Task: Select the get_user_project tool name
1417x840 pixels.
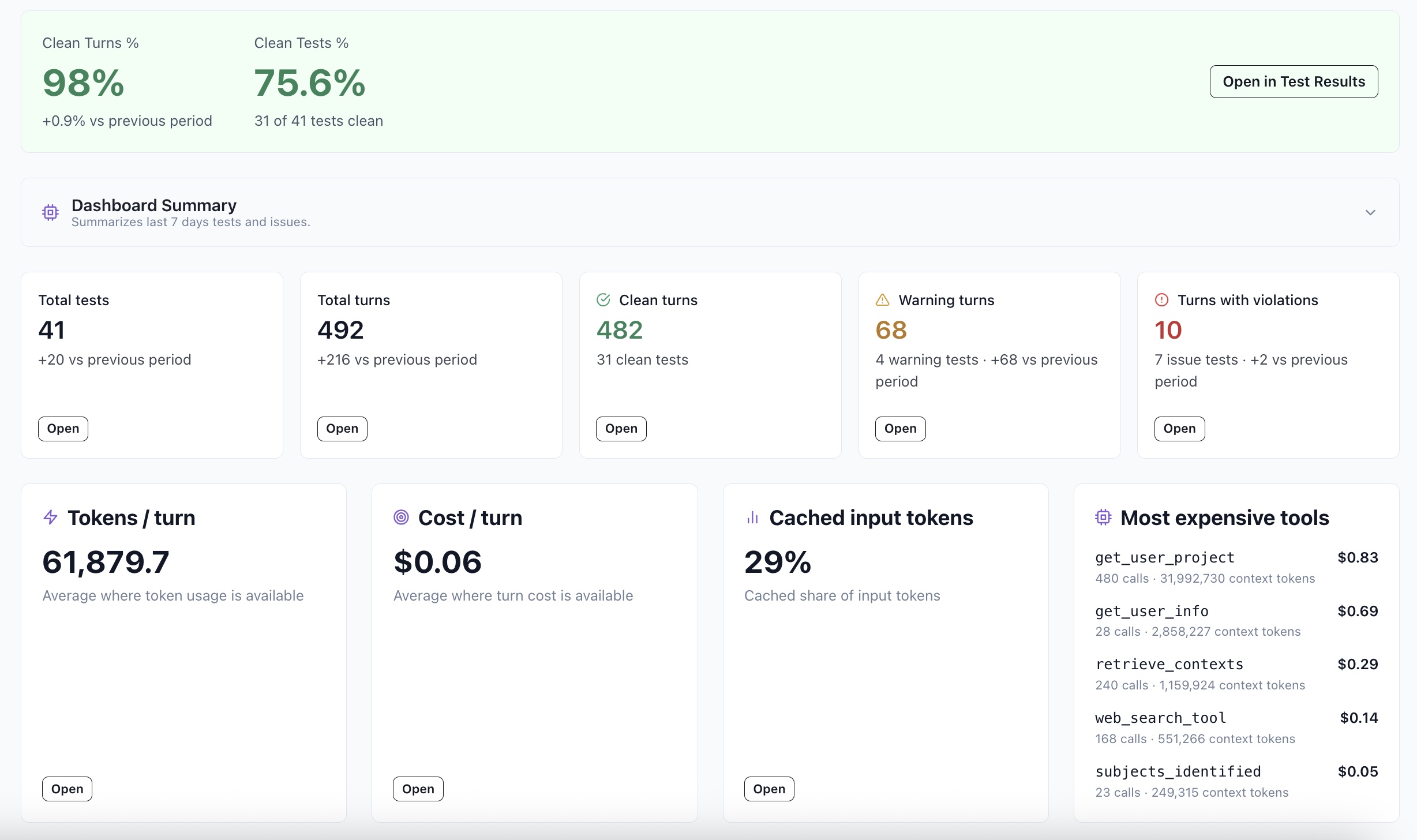Action: (1165, 558)
